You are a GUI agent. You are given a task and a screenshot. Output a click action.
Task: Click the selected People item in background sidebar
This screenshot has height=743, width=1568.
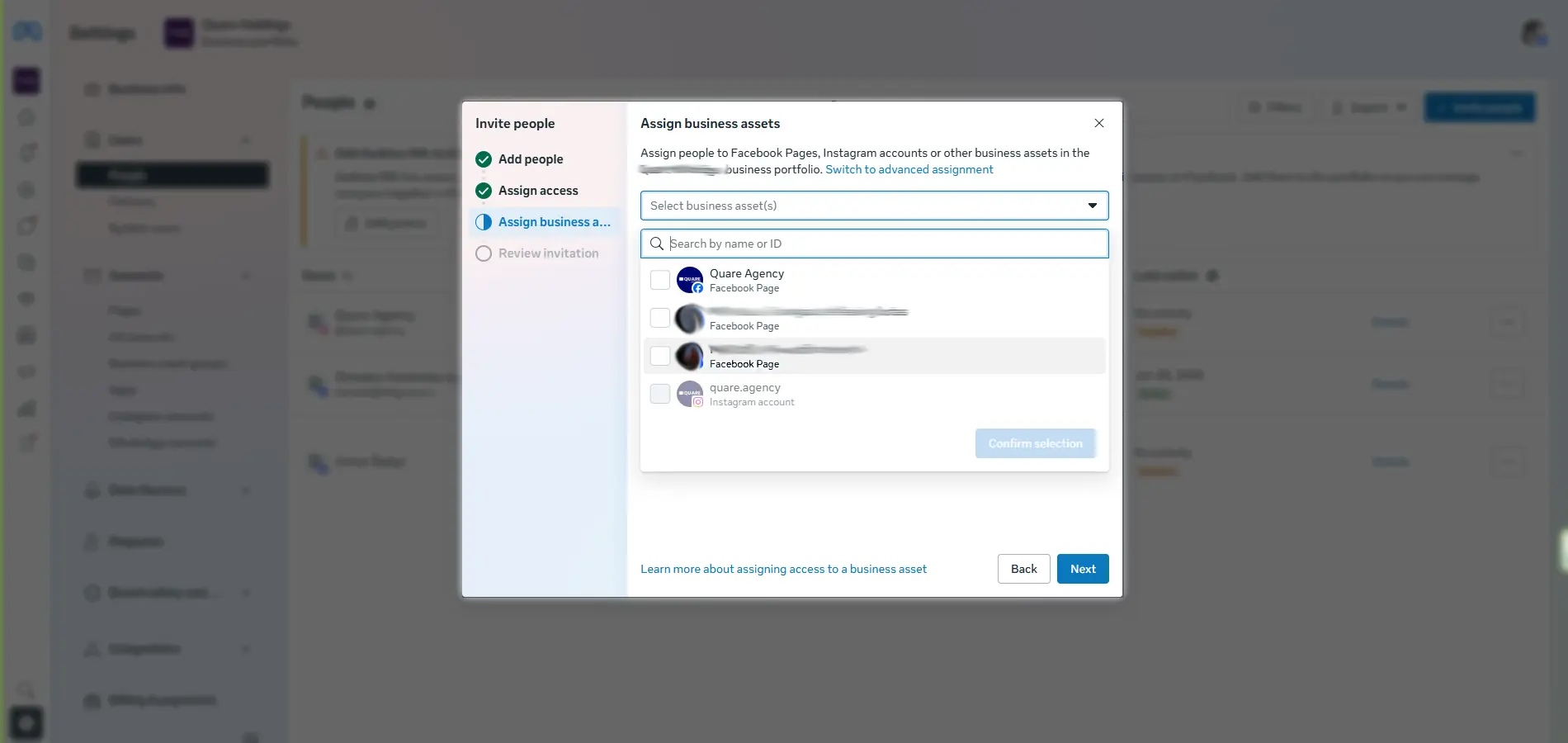pyautogui.click(x=172, y=175)
